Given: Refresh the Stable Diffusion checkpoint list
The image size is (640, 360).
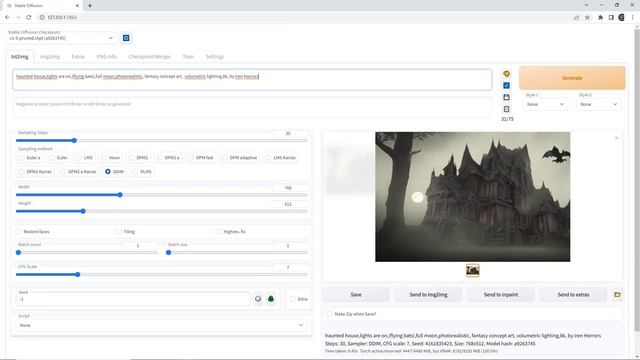Looking at the screenshot, I should tap(126, 38).
